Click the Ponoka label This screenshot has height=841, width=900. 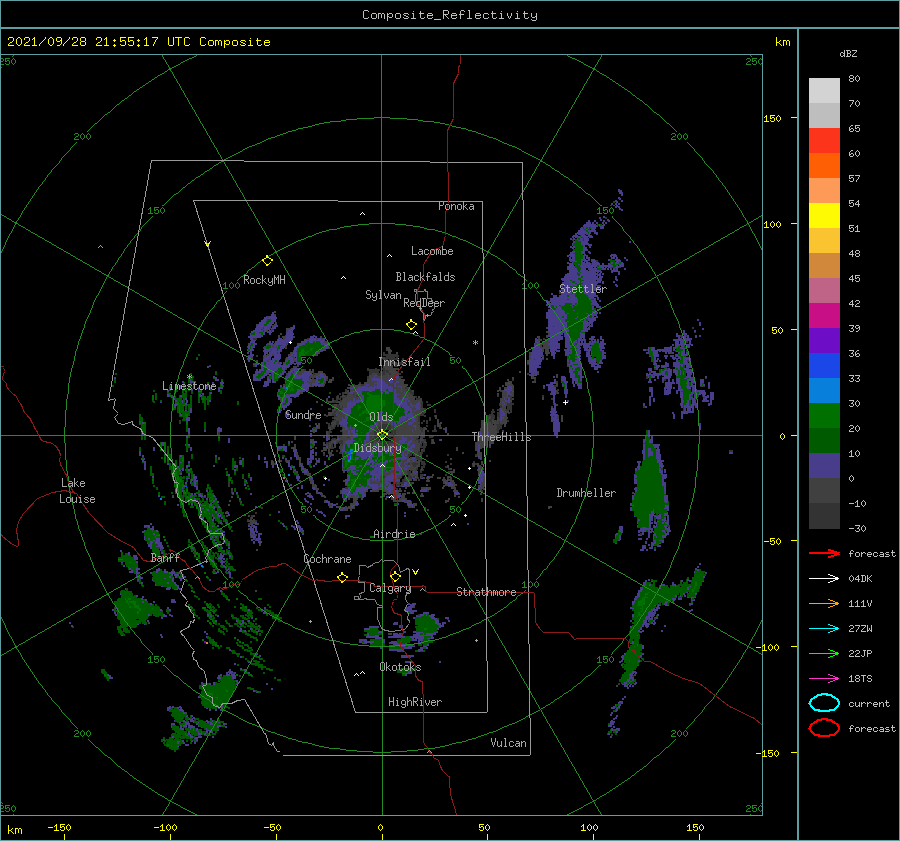[x=456, y=206]
